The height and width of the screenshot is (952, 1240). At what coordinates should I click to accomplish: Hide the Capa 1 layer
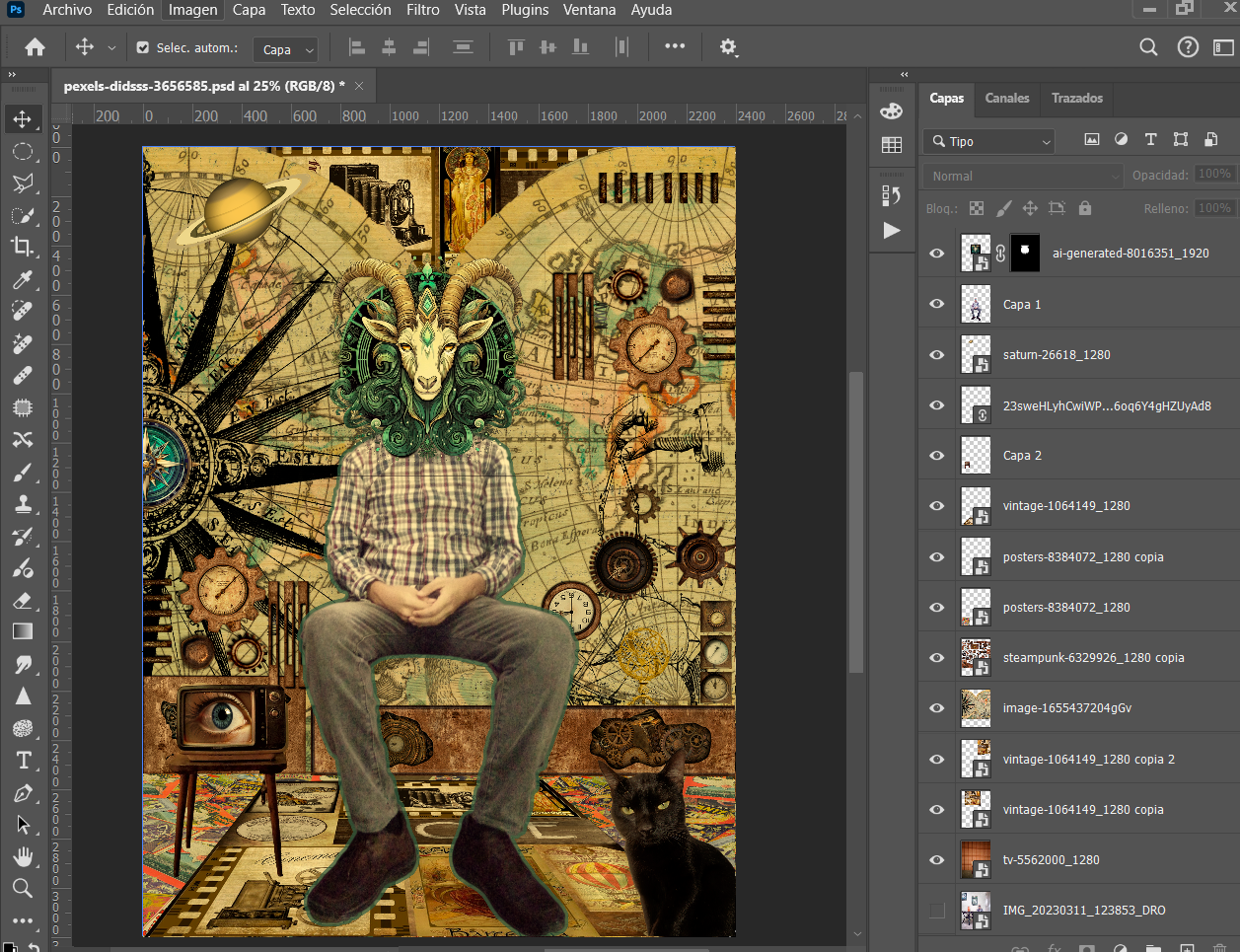(x=937, y=304)
